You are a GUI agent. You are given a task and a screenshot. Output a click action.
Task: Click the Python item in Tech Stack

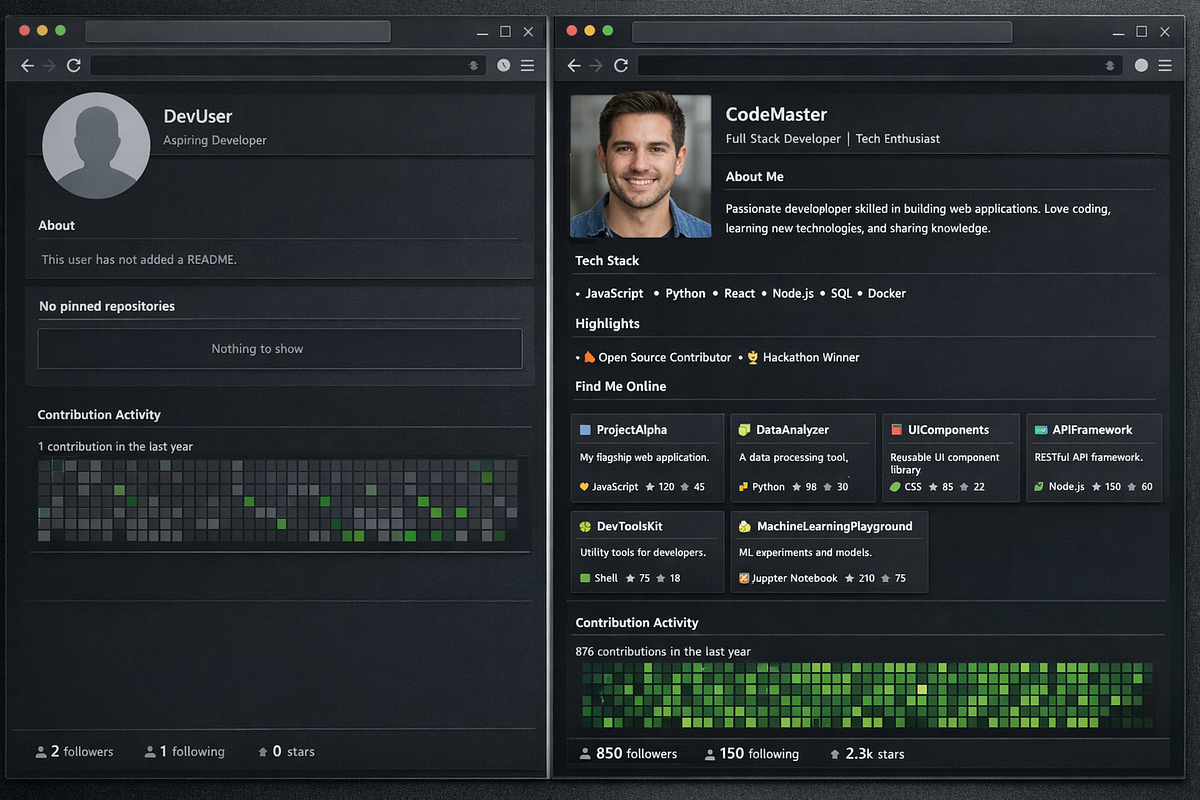pyautogui.click(x=685, y=293)
